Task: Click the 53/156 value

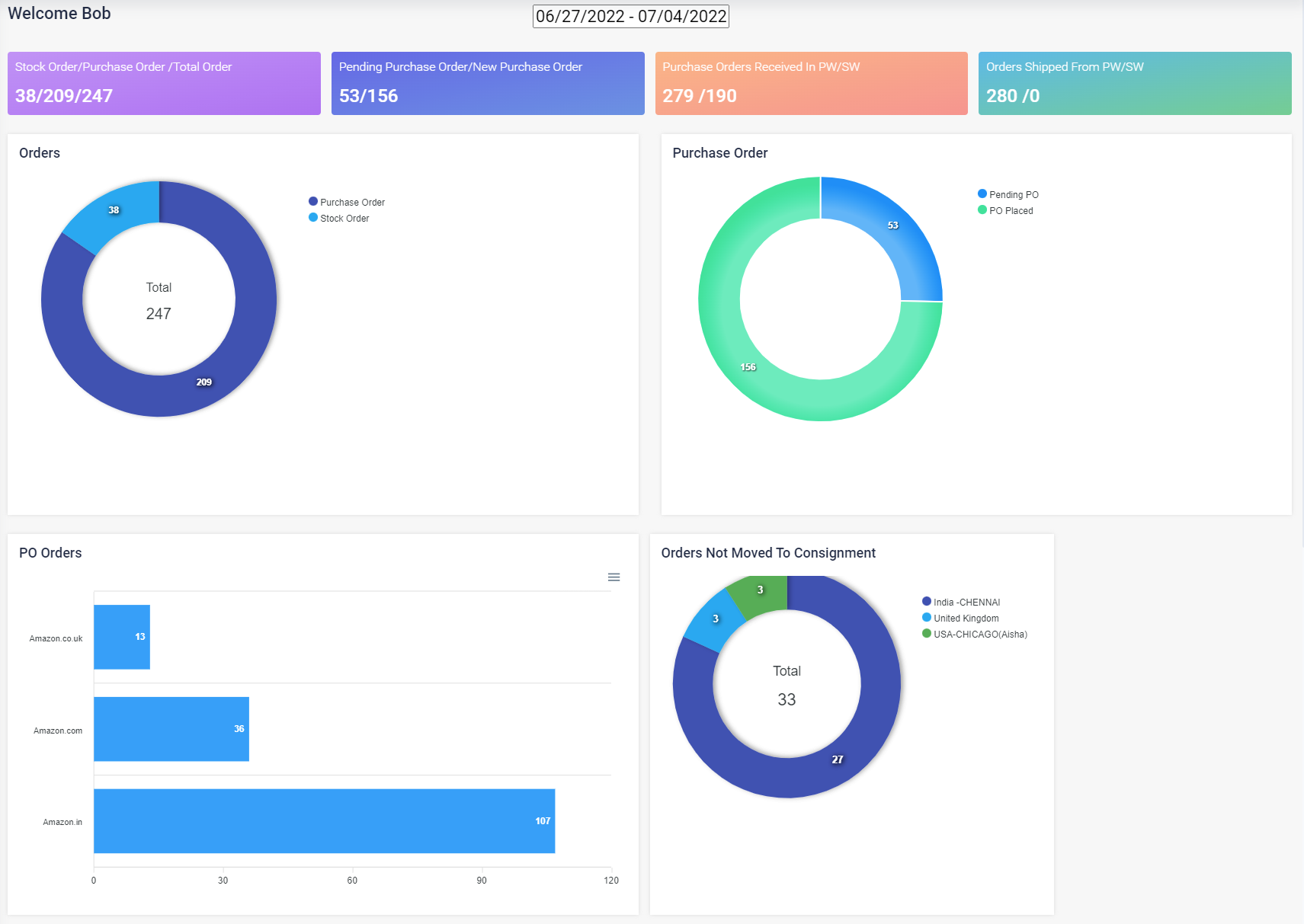Action: (369, 96)
